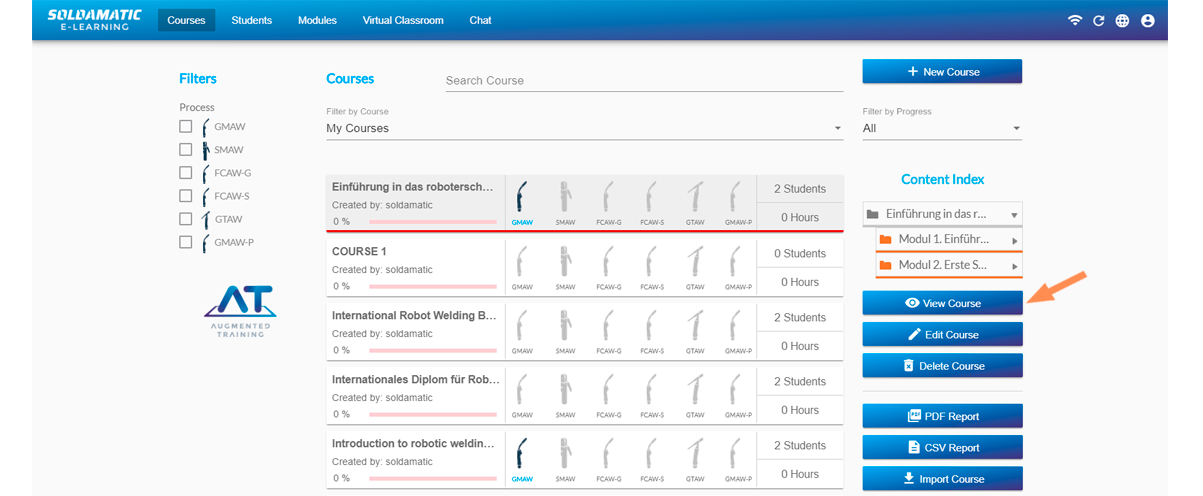Click progress bar of COURSE 1

(x=432, y=286)
